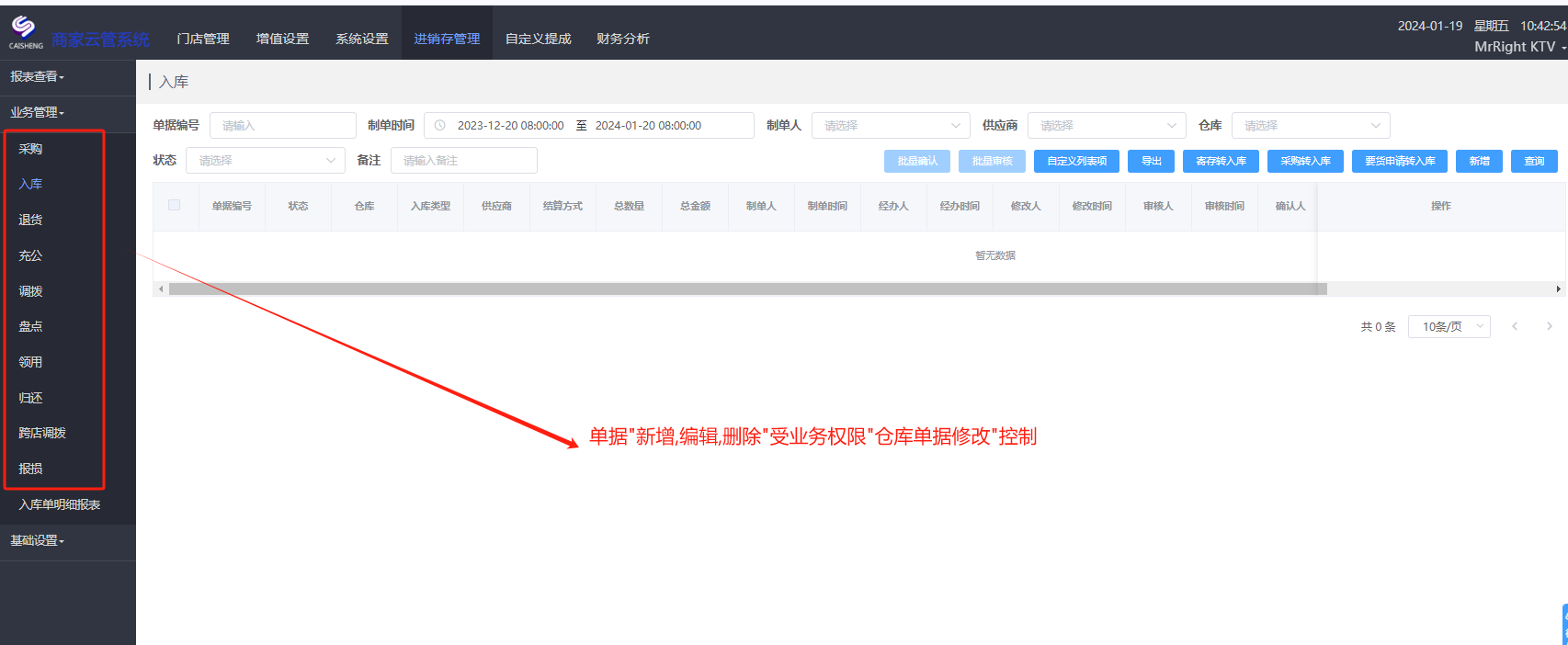
Task: Click the 总金额 column header
Action: [x=695, y=206]
